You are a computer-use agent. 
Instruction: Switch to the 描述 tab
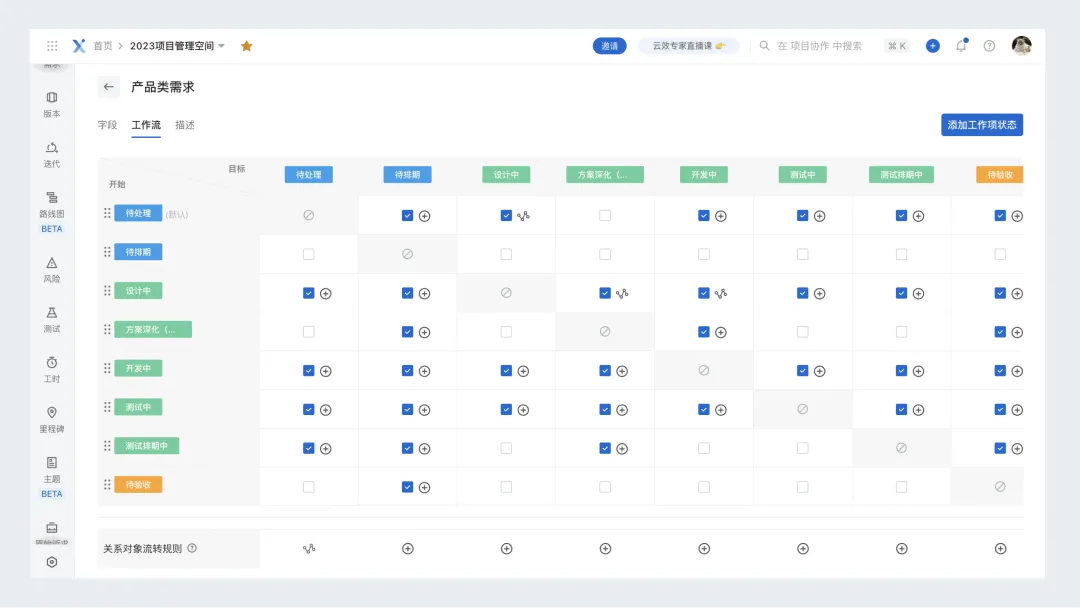185,125
